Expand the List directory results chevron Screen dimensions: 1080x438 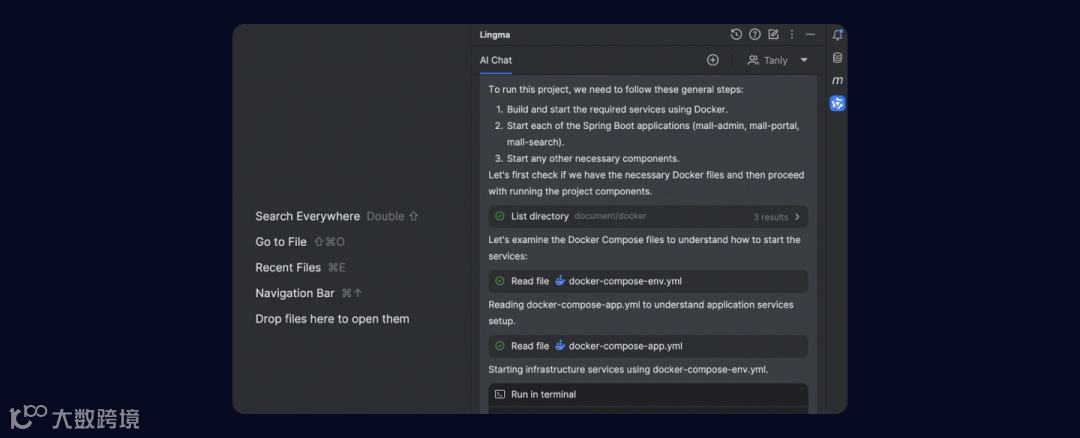797,216
